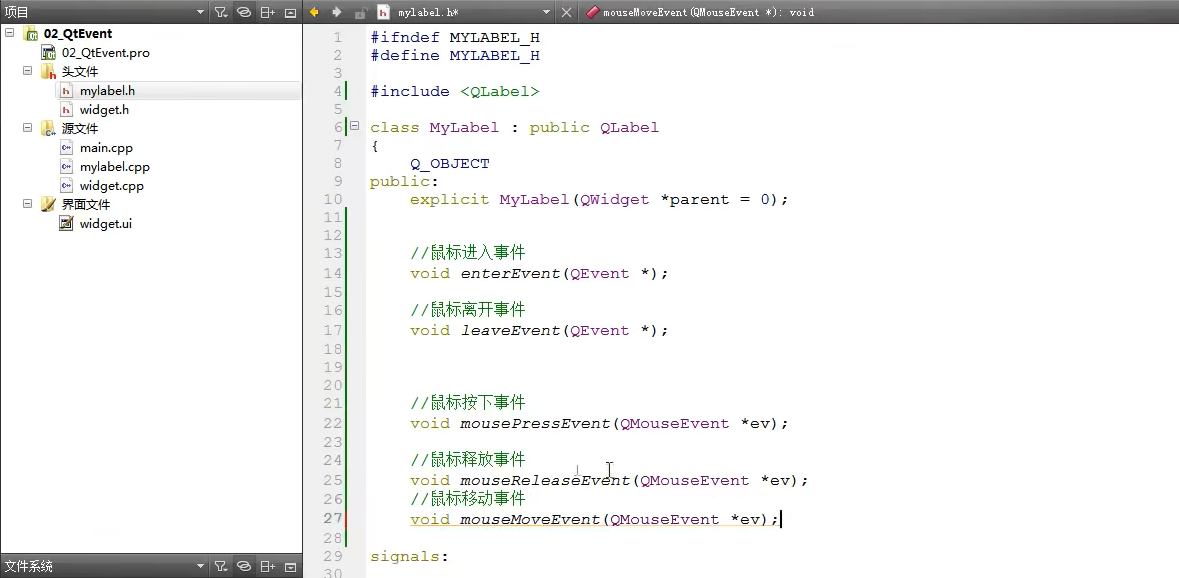This screenshot has height=578, width=1179.
Task: Close the 文件系统 side panel
Action: click(290, 566)
